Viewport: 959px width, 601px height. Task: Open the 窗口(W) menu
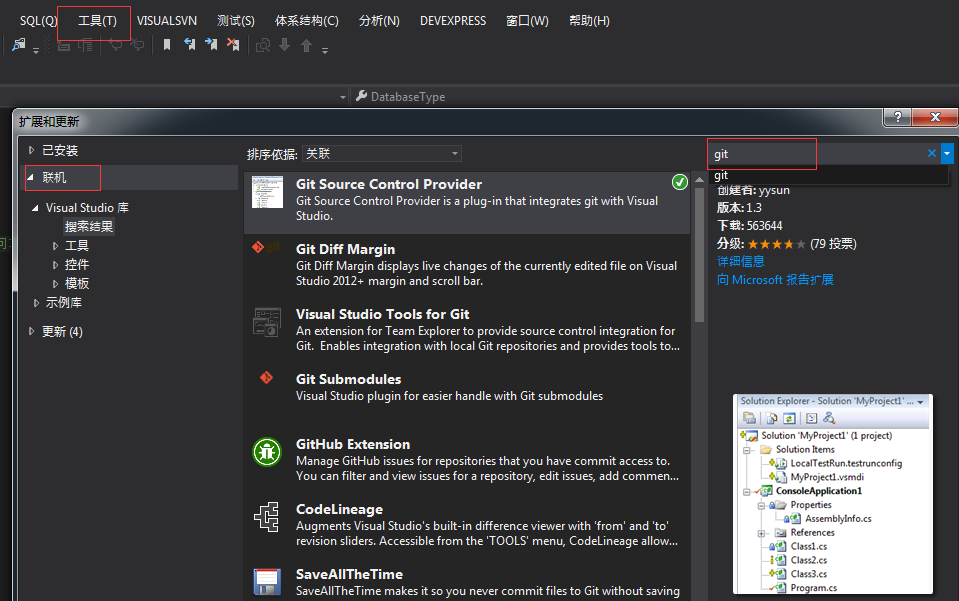coord(527,21)
